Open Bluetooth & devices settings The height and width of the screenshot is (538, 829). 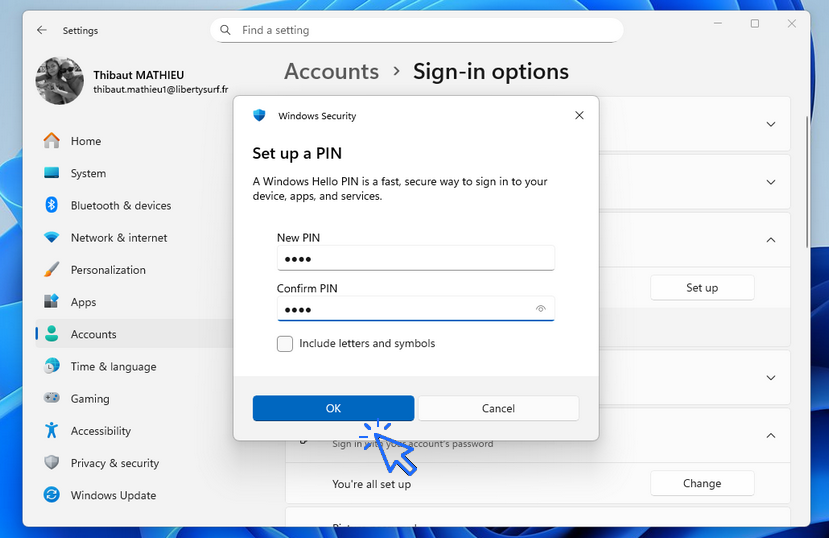[x=135, y=205]
